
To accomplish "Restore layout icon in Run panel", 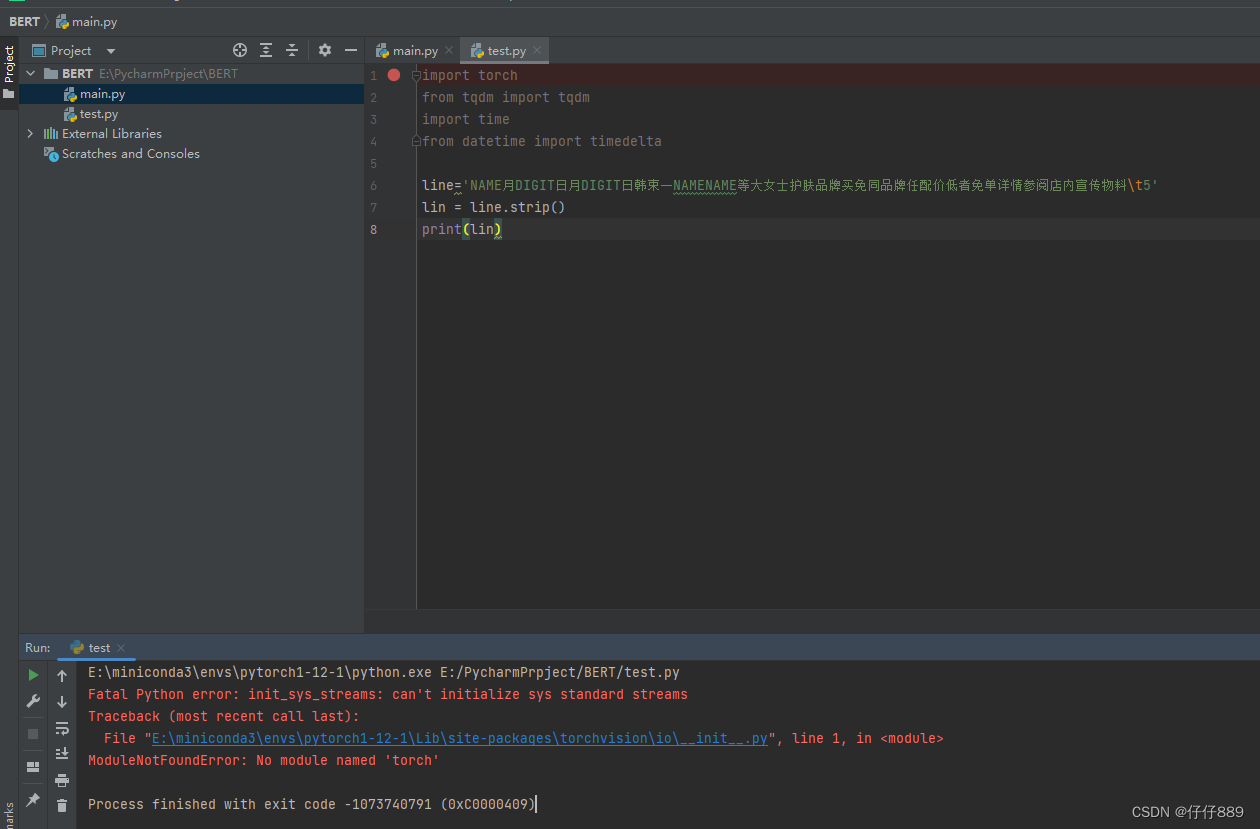I will pos(33,766).
